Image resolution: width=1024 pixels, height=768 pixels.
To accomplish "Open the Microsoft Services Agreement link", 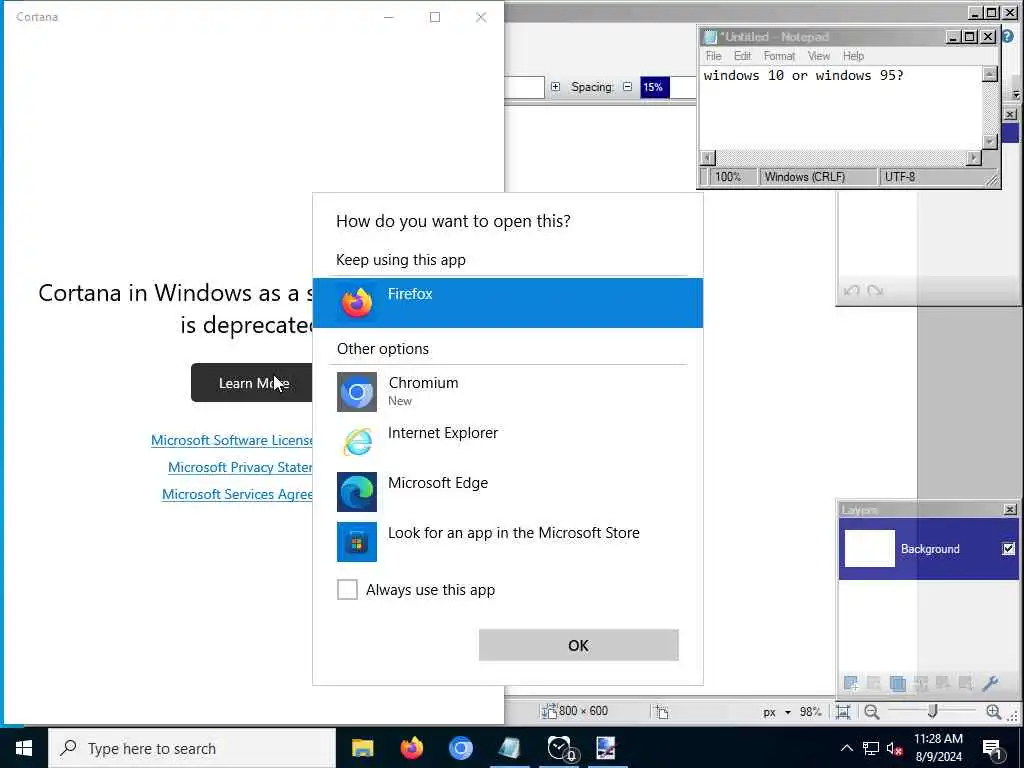I will point(237,494).
